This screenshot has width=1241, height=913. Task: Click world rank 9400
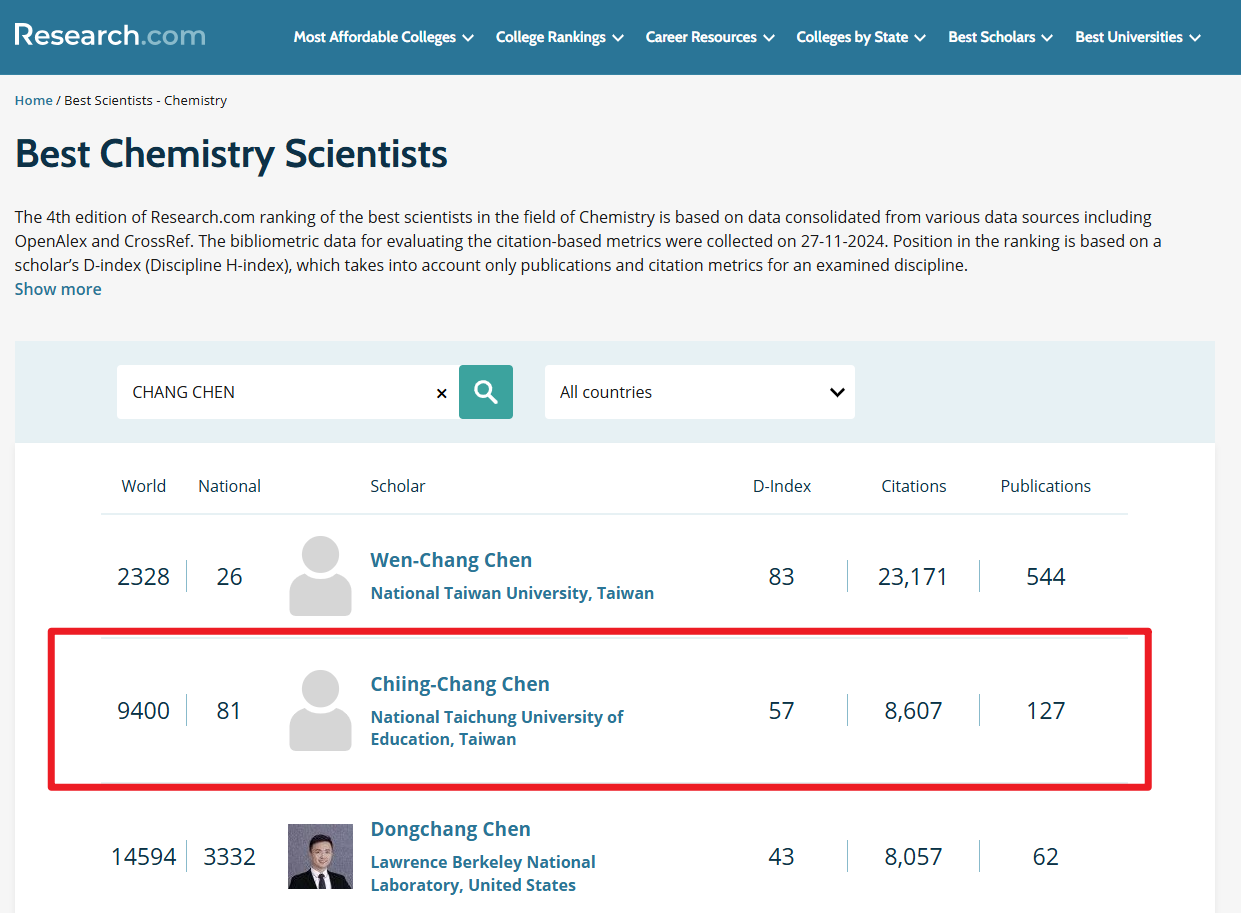144,711
